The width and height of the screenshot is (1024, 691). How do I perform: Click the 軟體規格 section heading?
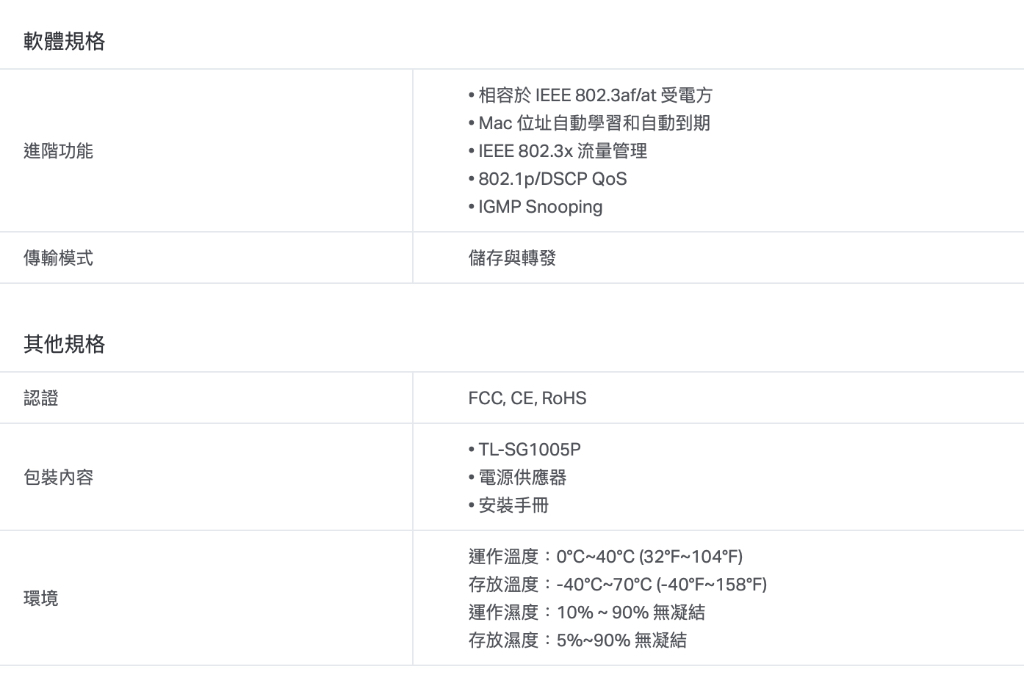coord(64,41)
